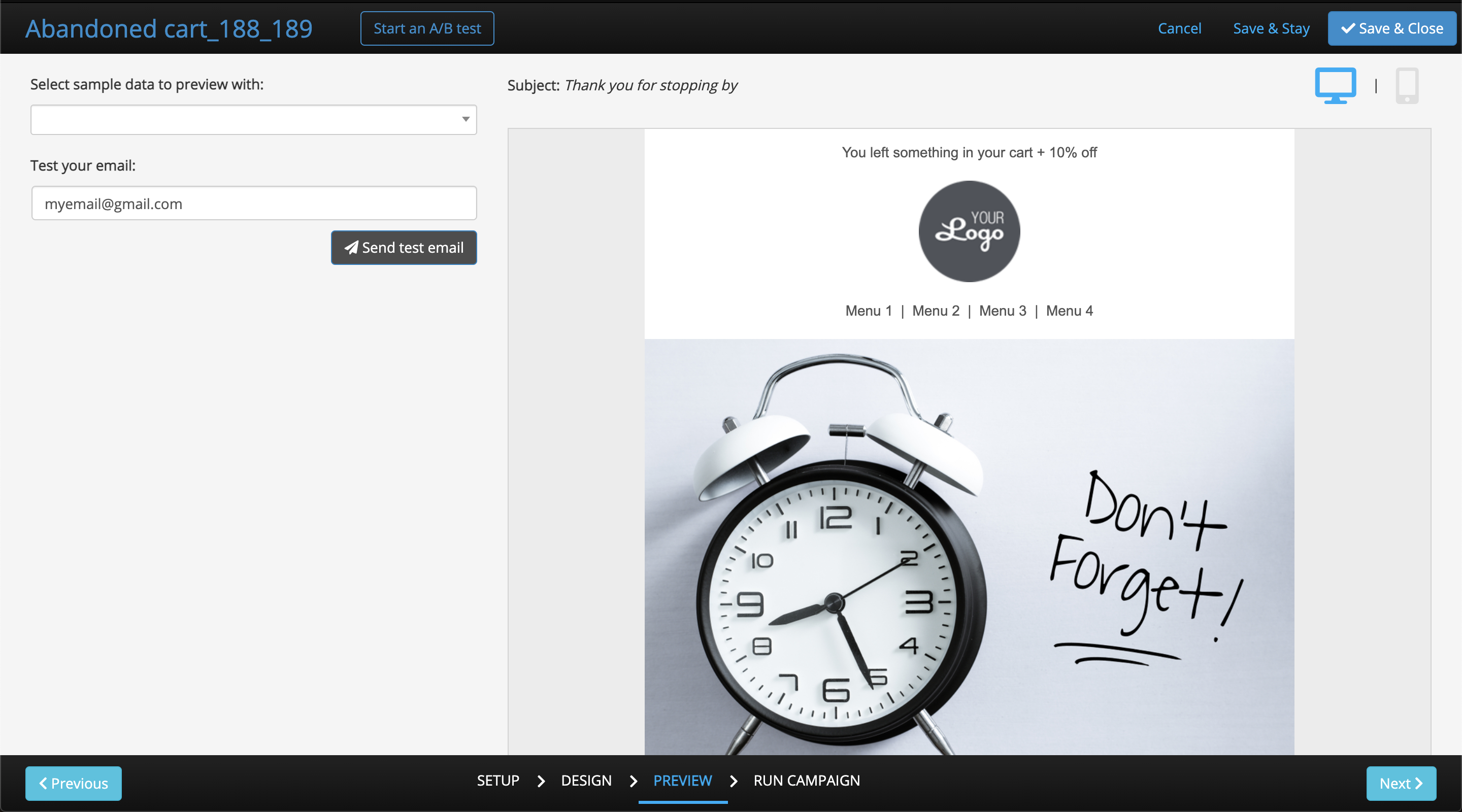Screen dimensions: 1462x812
Task: Open the RUN CAMPAIGN step
Action: tap(807, 780)
